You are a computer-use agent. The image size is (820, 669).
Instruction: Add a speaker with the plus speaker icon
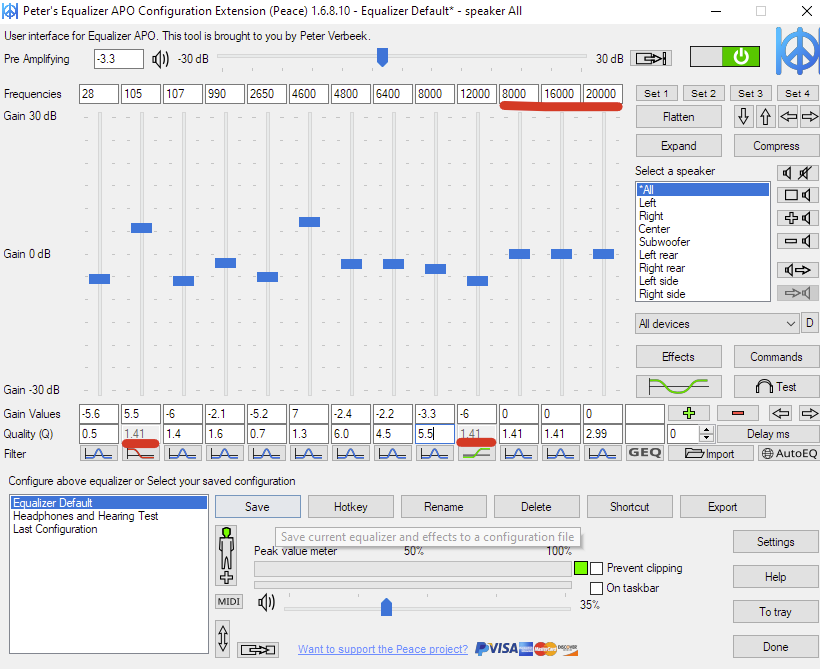point(798,218)
